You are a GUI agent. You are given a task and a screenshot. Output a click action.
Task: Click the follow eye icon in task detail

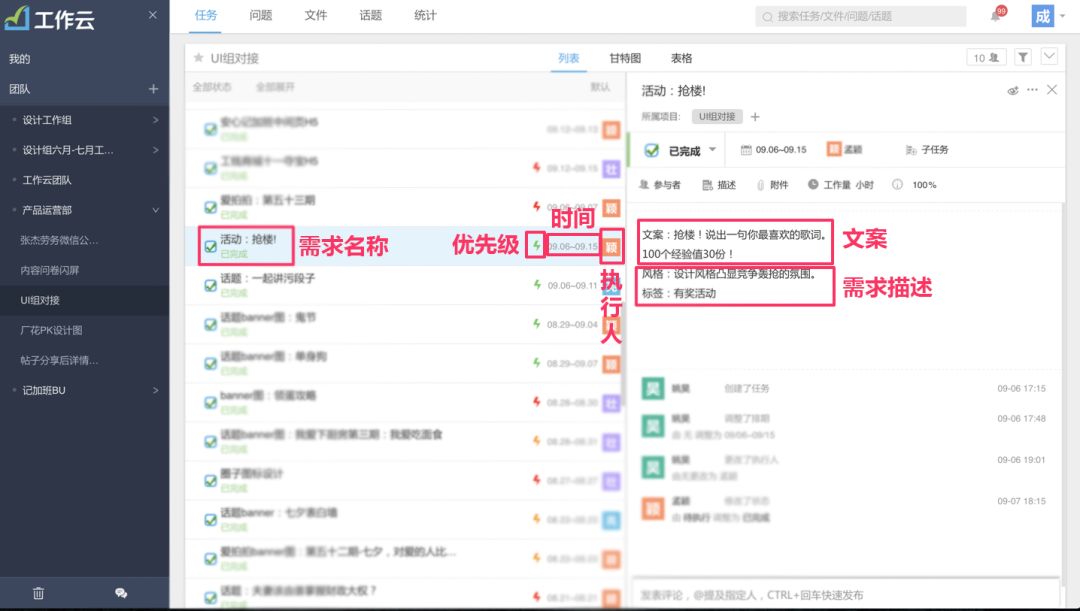(x=1012, y=90)
